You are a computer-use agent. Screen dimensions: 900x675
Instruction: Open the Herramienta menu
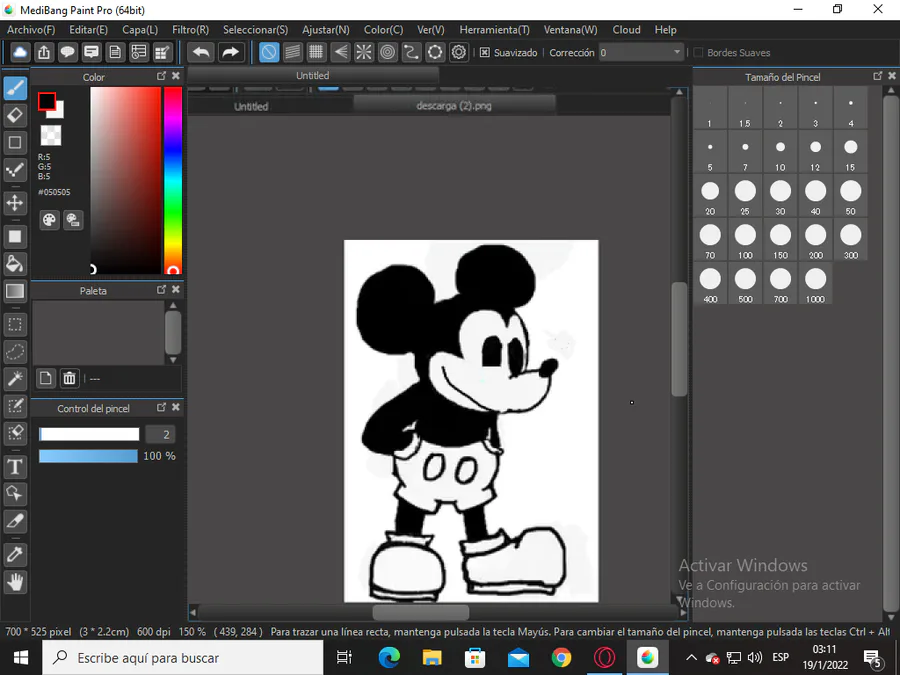coord(494,30)
